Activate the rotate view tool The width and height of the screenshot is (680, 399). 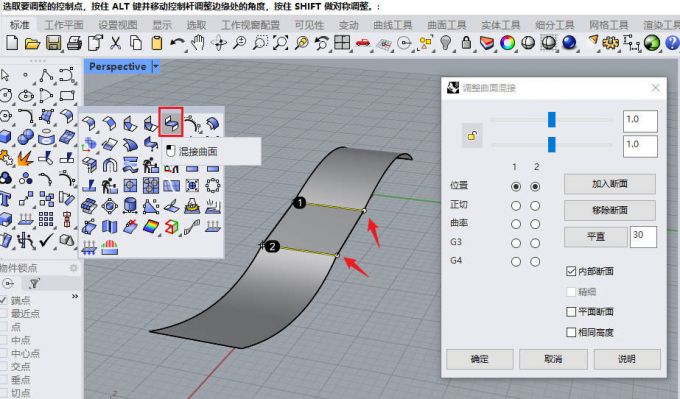[x=219, y=43]
